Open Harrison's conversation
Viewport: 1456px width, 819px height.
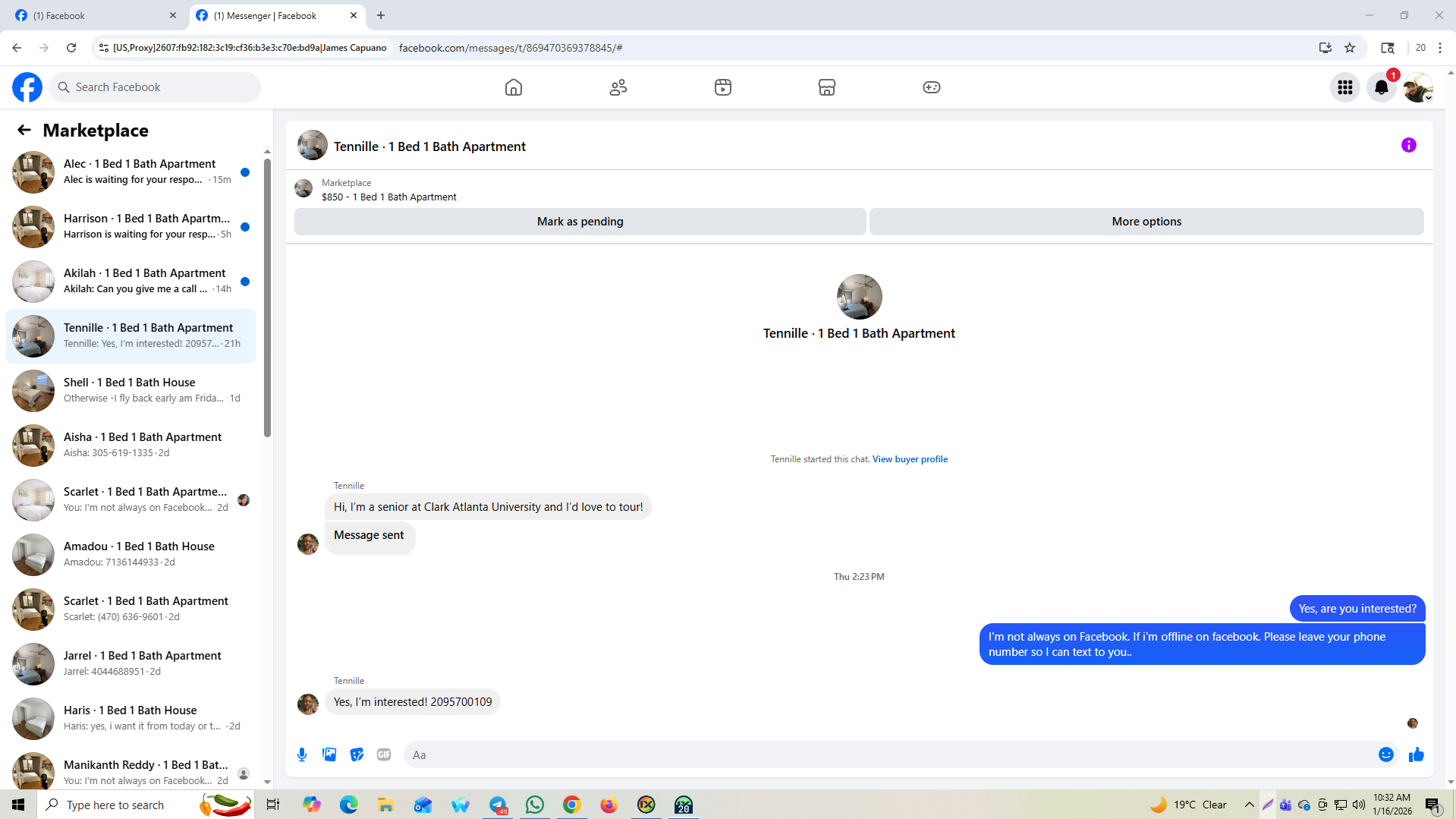[x=131, y=227]
